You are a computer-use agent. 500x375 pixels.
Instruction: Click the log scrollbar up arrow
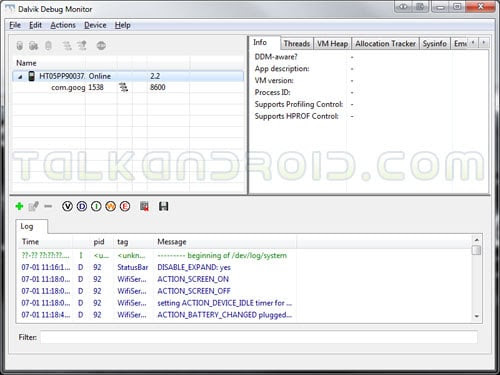point(477,240)
